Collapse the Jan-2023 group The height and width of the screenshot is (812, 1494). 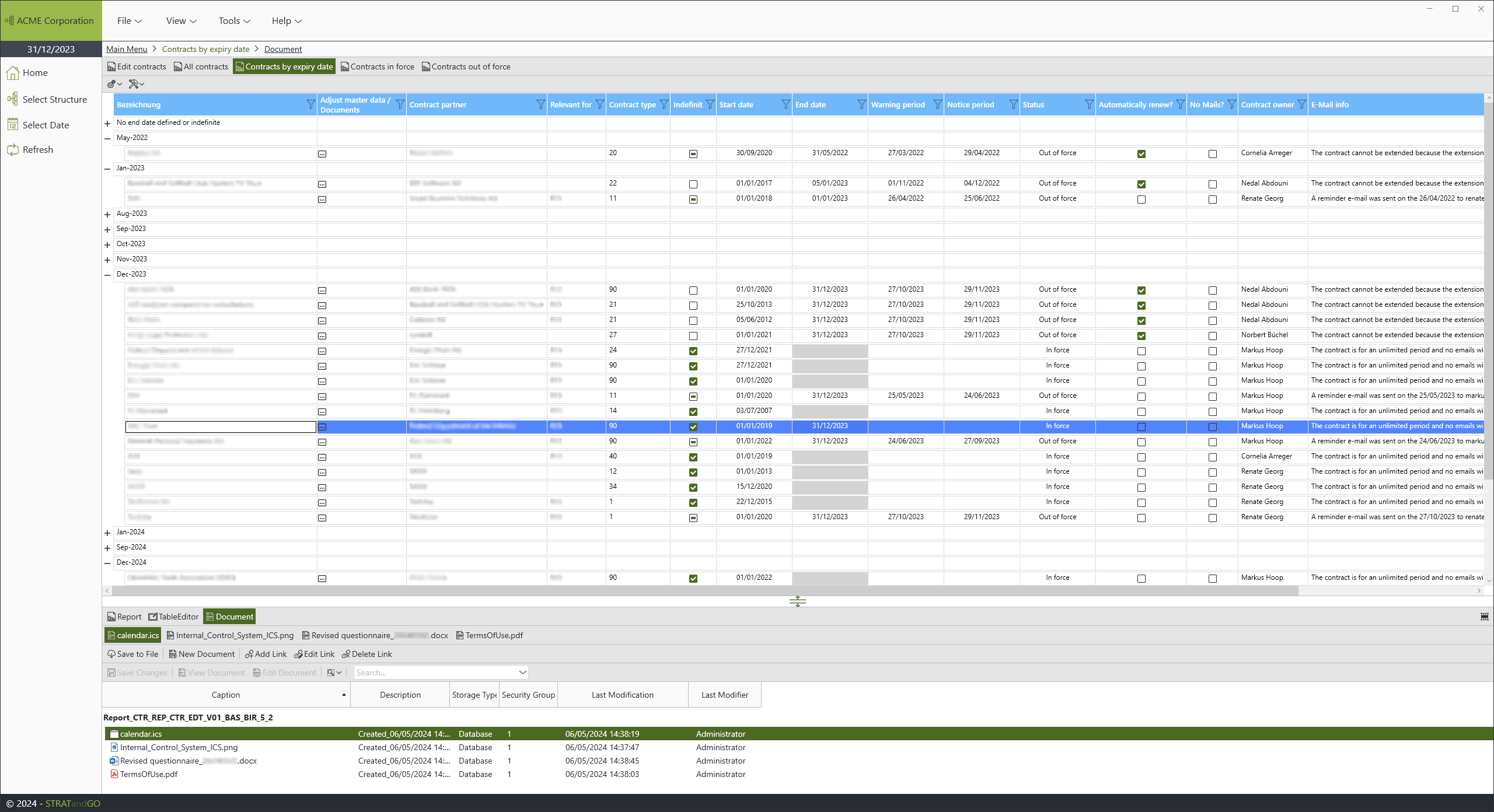(107, 169)
